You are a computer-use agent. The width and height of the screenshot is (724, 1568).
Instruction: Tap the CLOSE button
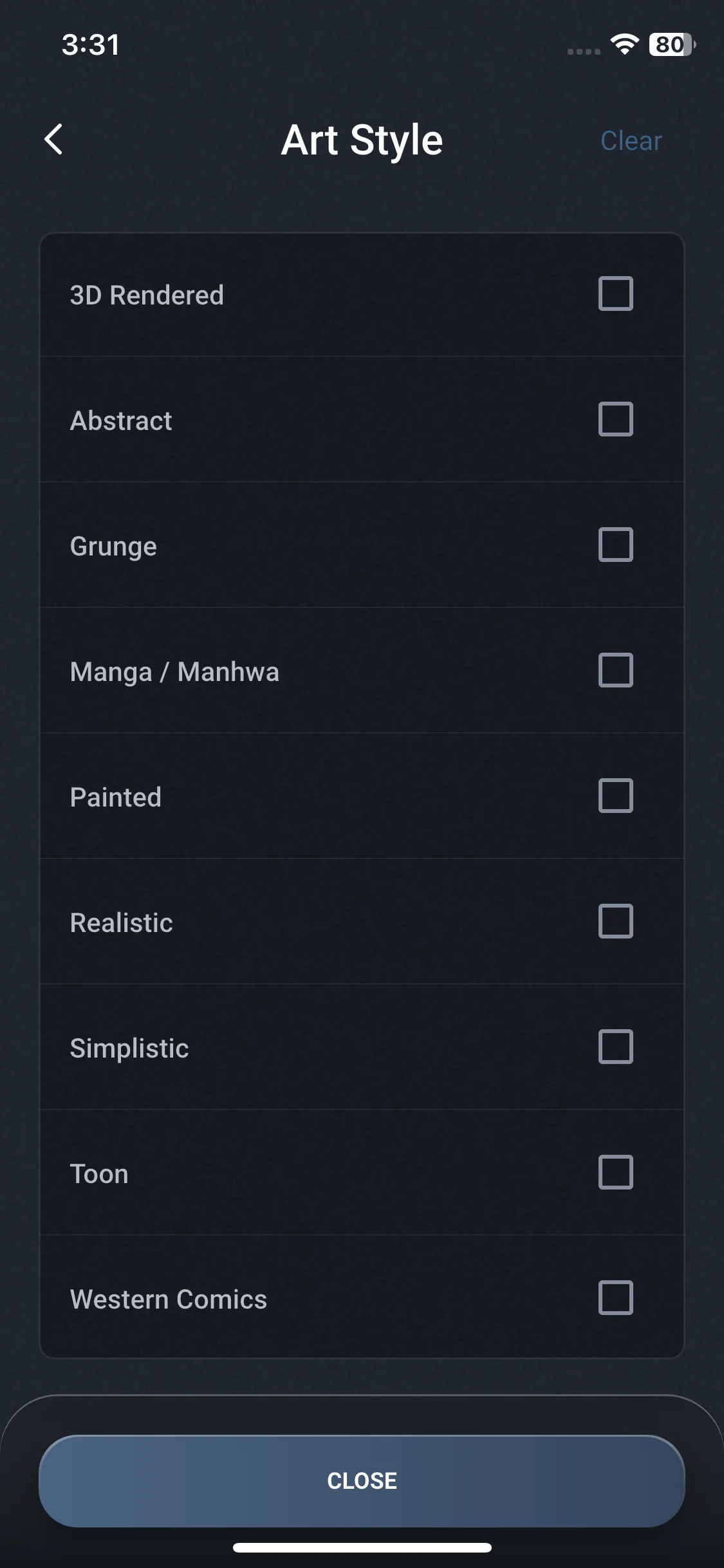click(x=362, y=1480)
